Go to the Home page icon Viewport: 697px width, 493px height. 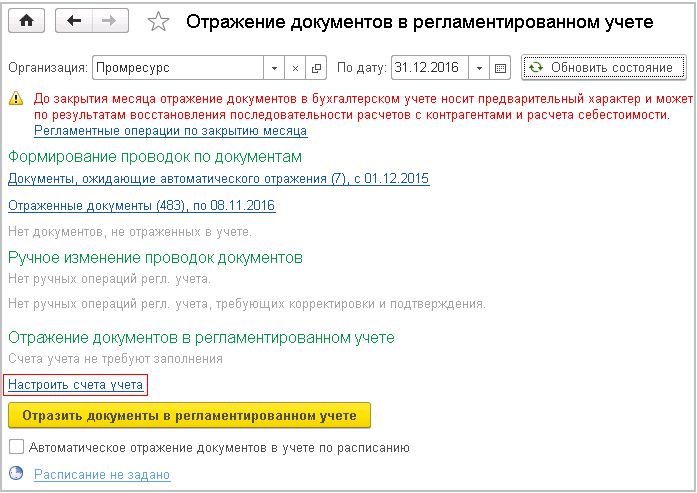[x=27, y=21]
